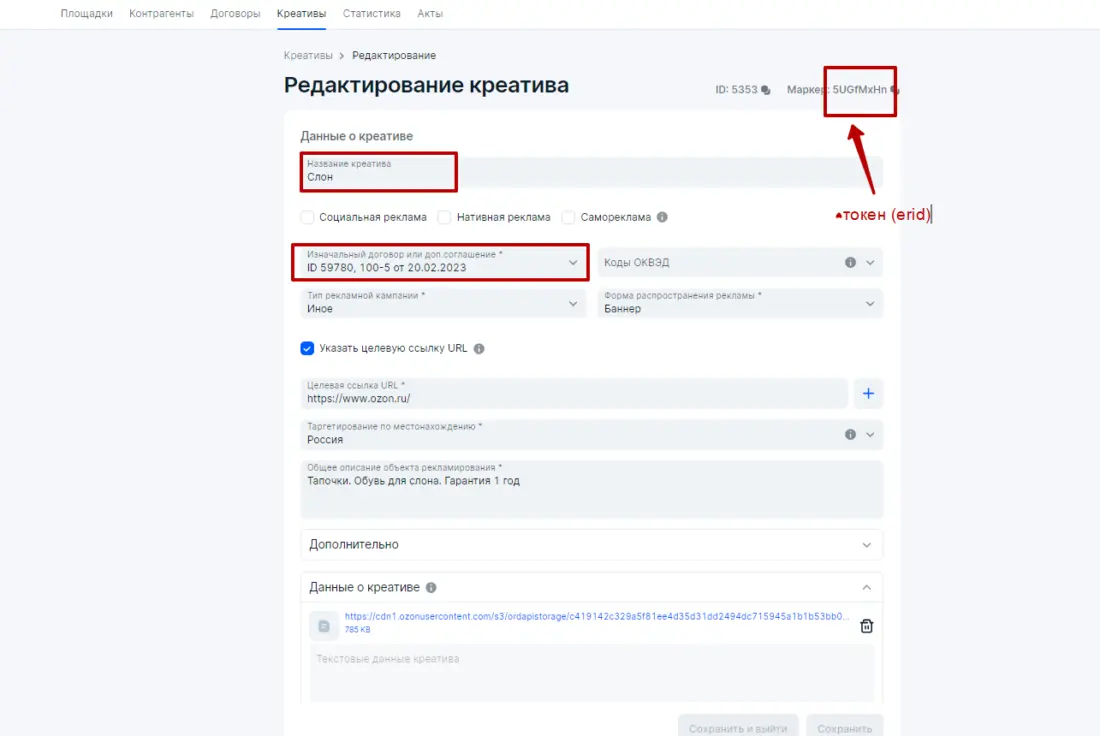The width and height of the screenshot is (1100, 736).
Task: Open the Площадки tab
Action: 86,13
